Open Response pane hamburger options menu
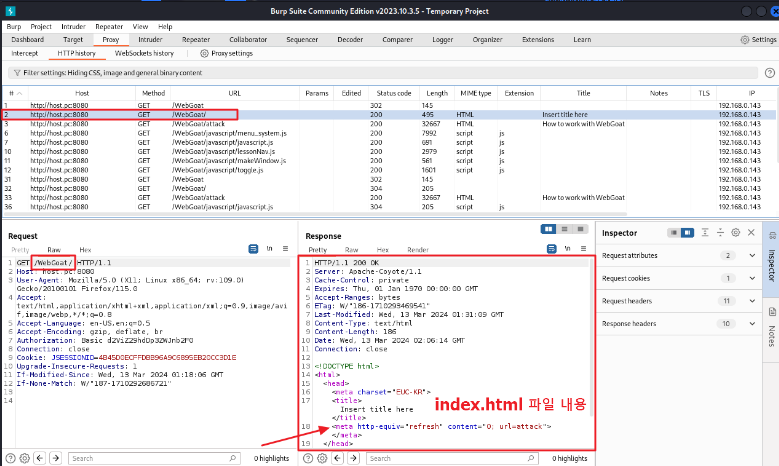 point(583,249)
